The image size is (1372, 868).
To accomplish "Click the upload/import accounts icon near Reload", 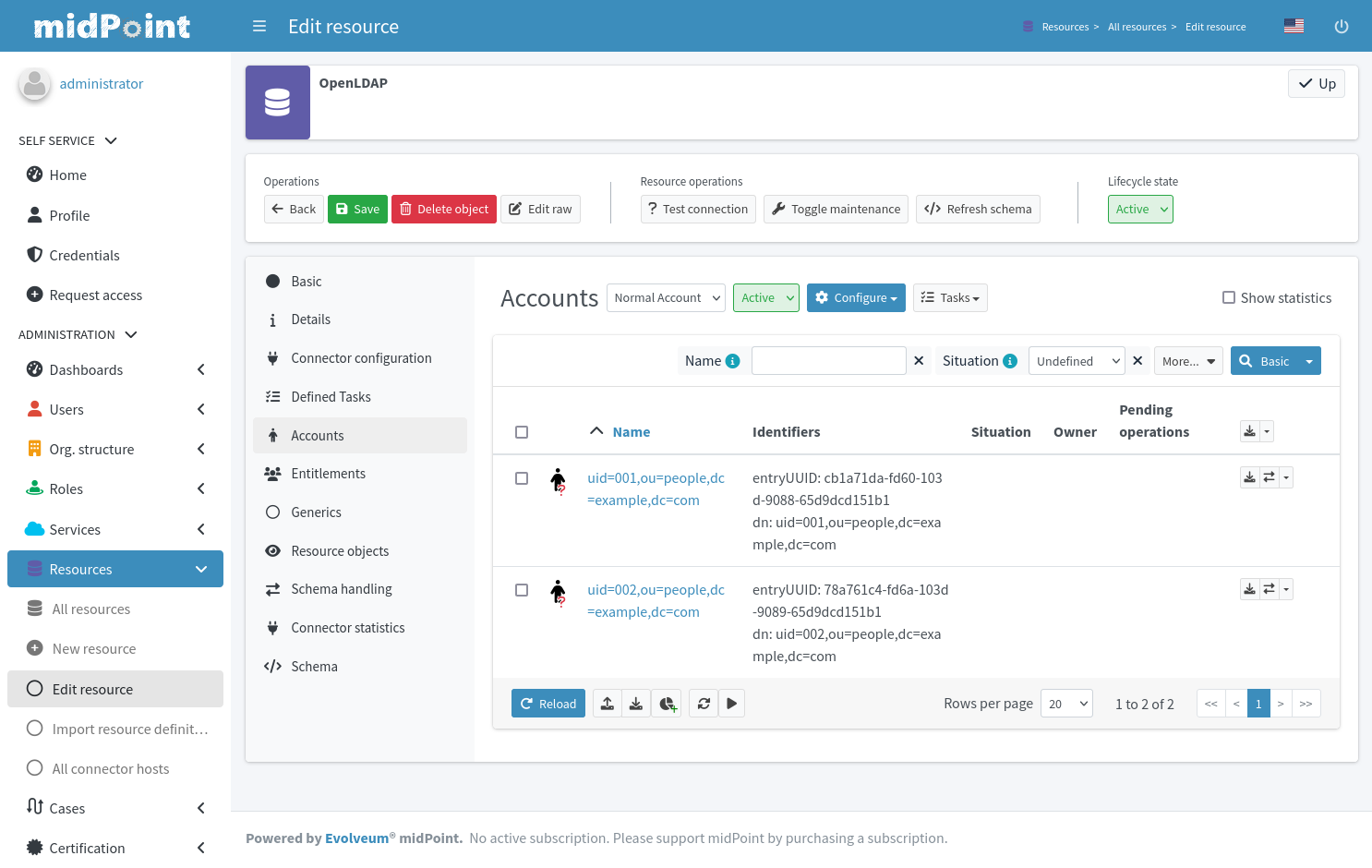I will (x=607, y=703).
